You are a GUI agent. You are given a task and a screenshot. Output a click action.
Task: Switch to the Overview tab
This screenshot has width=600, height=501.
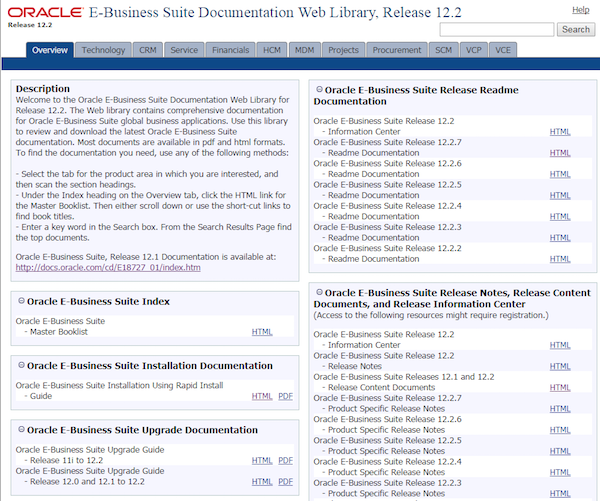pyautogui.click(x=50, y=50)
